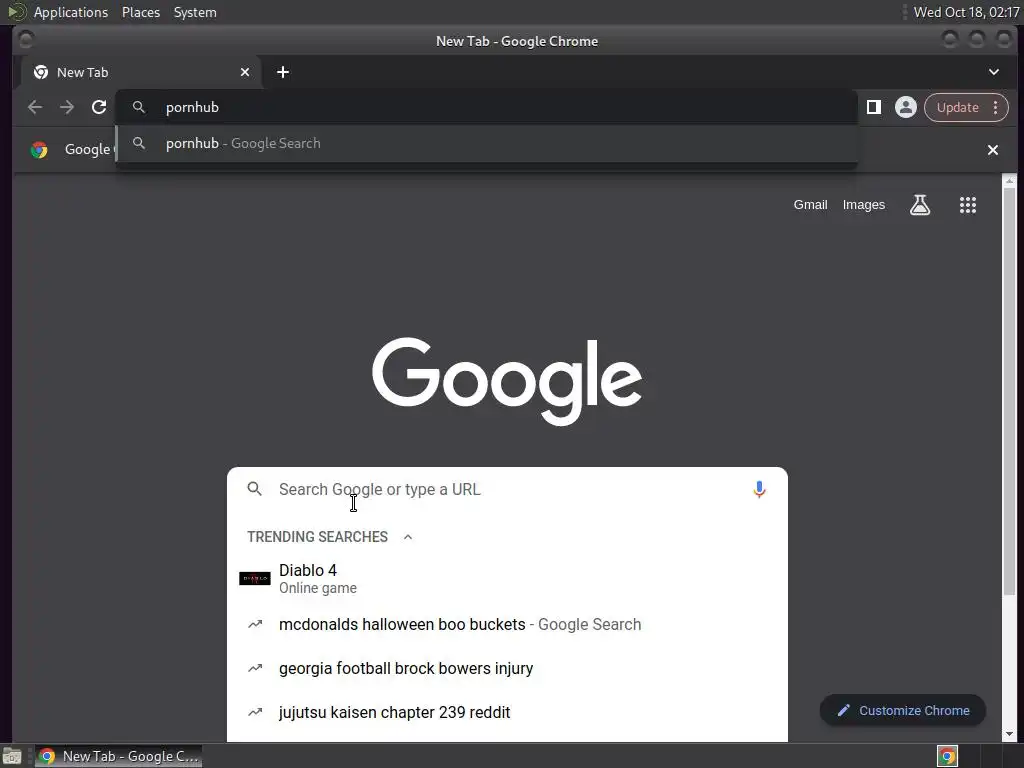Click the clock showing Wed Oct 18
The height and width of the screenshot is (768, 1024).
pos(966,12)
